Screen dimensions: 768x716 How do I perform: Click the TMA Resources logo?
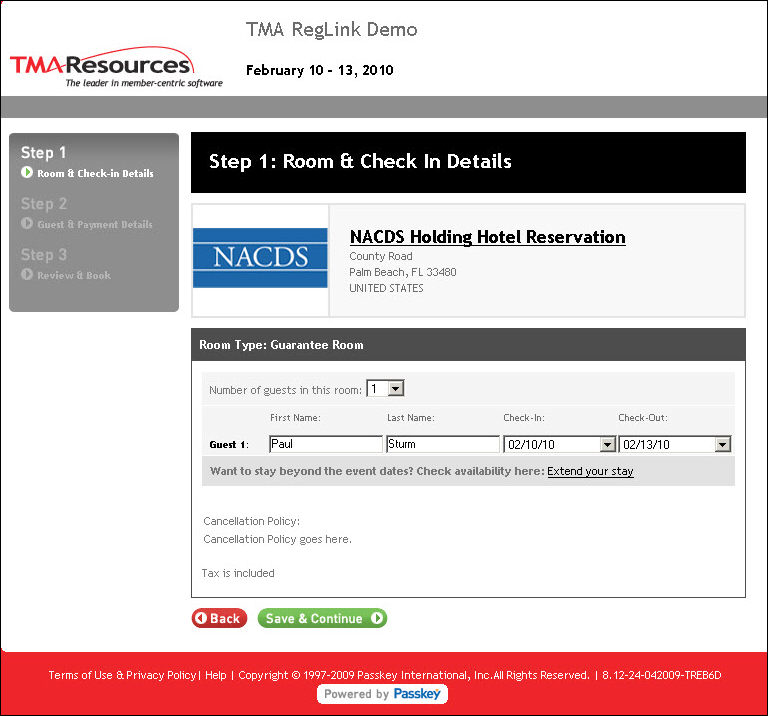tap(116, 68)
